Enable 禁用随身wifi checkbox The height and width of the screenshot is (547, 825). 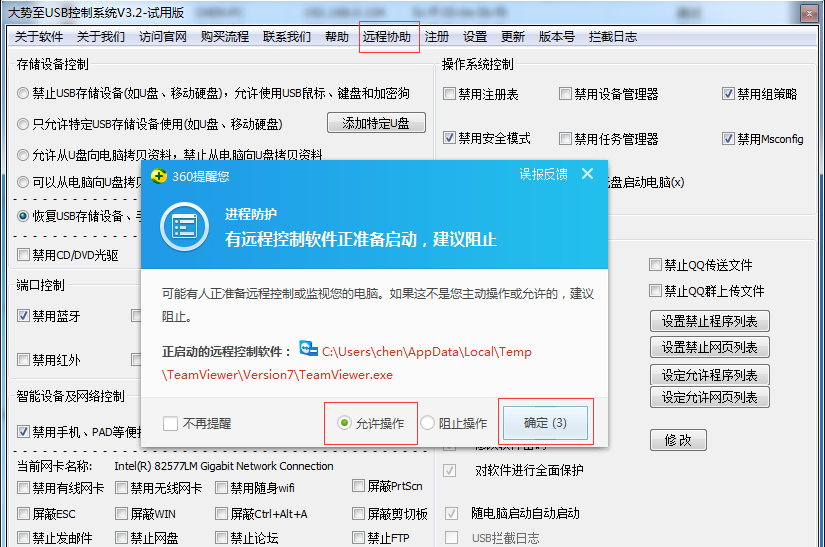pos(221,488)
